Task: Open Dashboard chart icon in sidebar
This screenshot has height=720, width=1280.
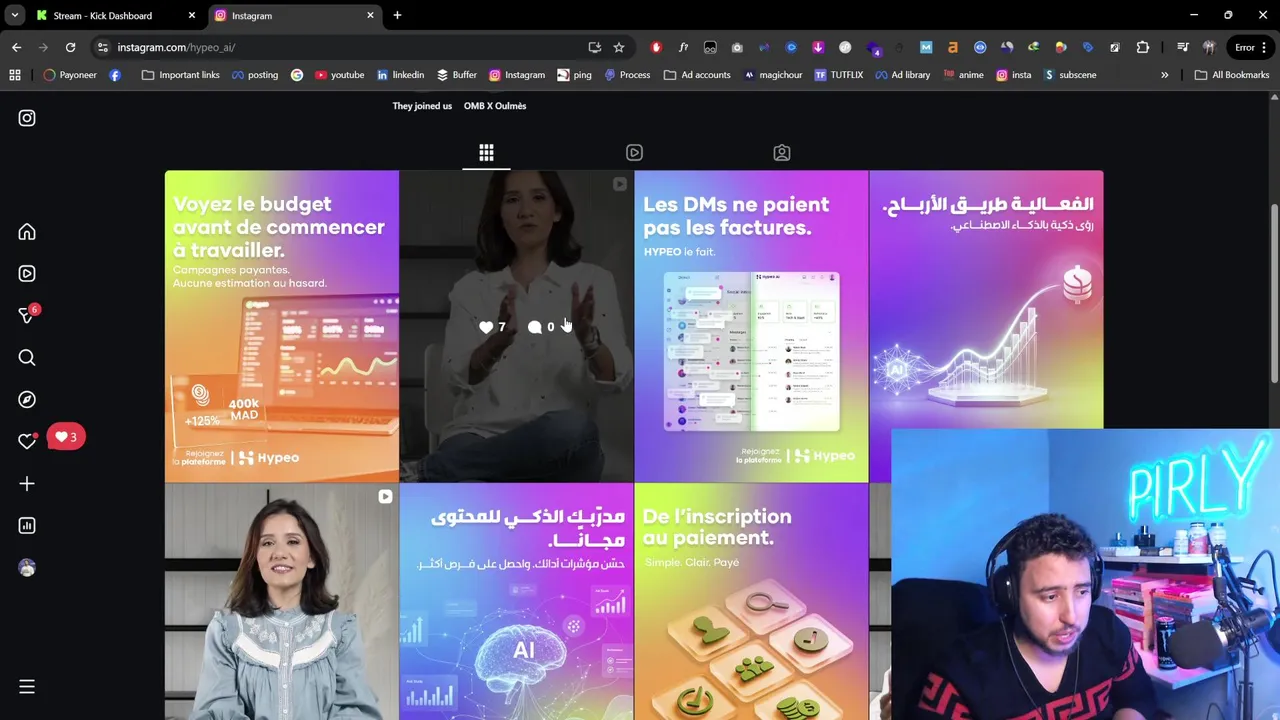Action: tap(27, 526)
